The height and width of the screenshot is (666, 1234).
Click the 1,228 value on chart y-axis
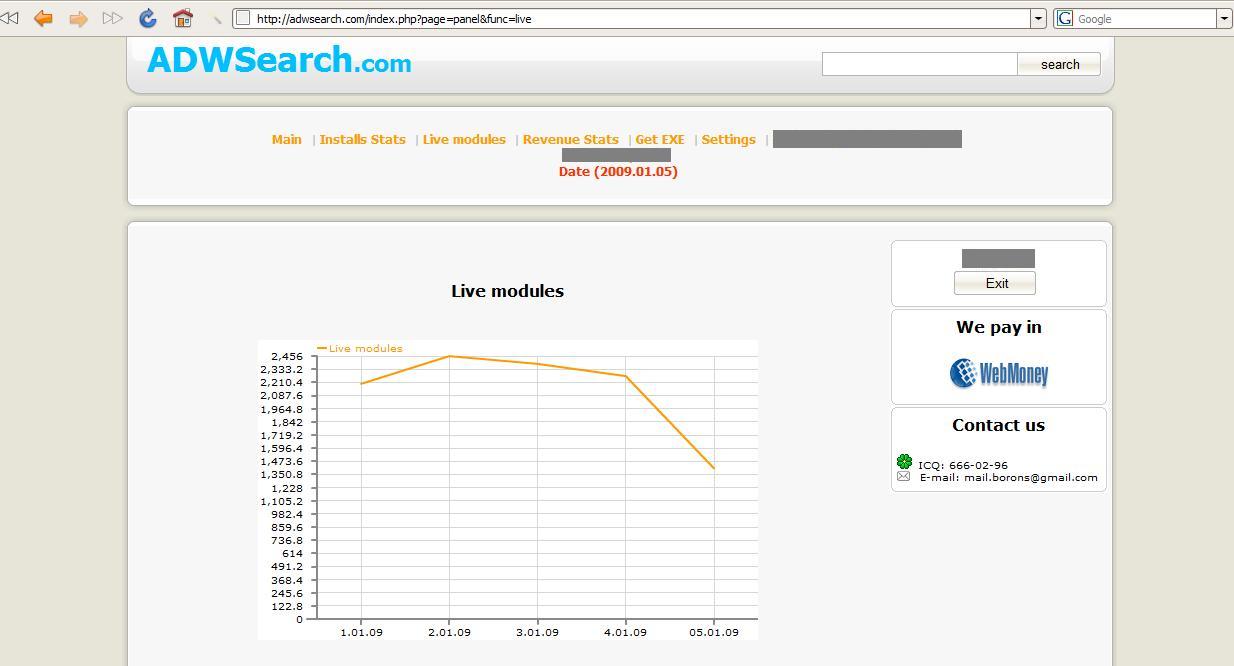coord(287,488)
